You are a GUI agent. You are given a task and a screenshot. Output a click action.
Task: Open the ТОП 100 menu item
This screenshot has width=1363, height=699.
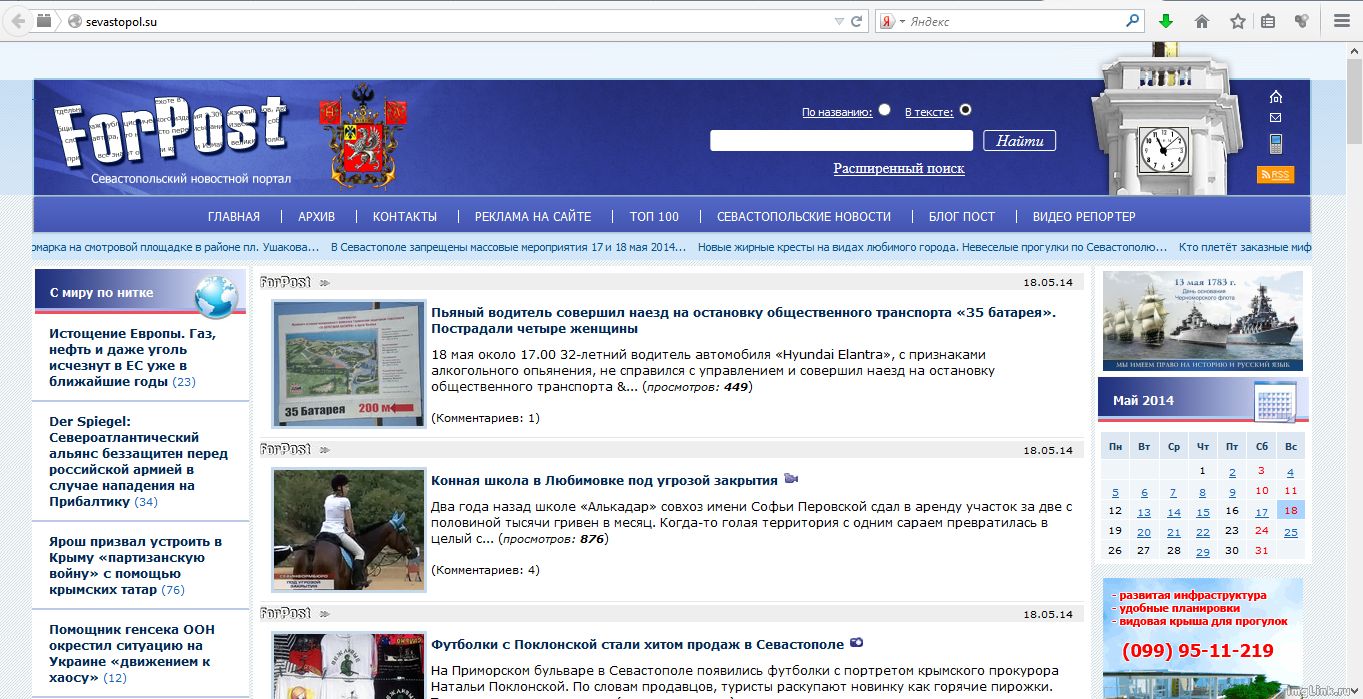[654, 216]
